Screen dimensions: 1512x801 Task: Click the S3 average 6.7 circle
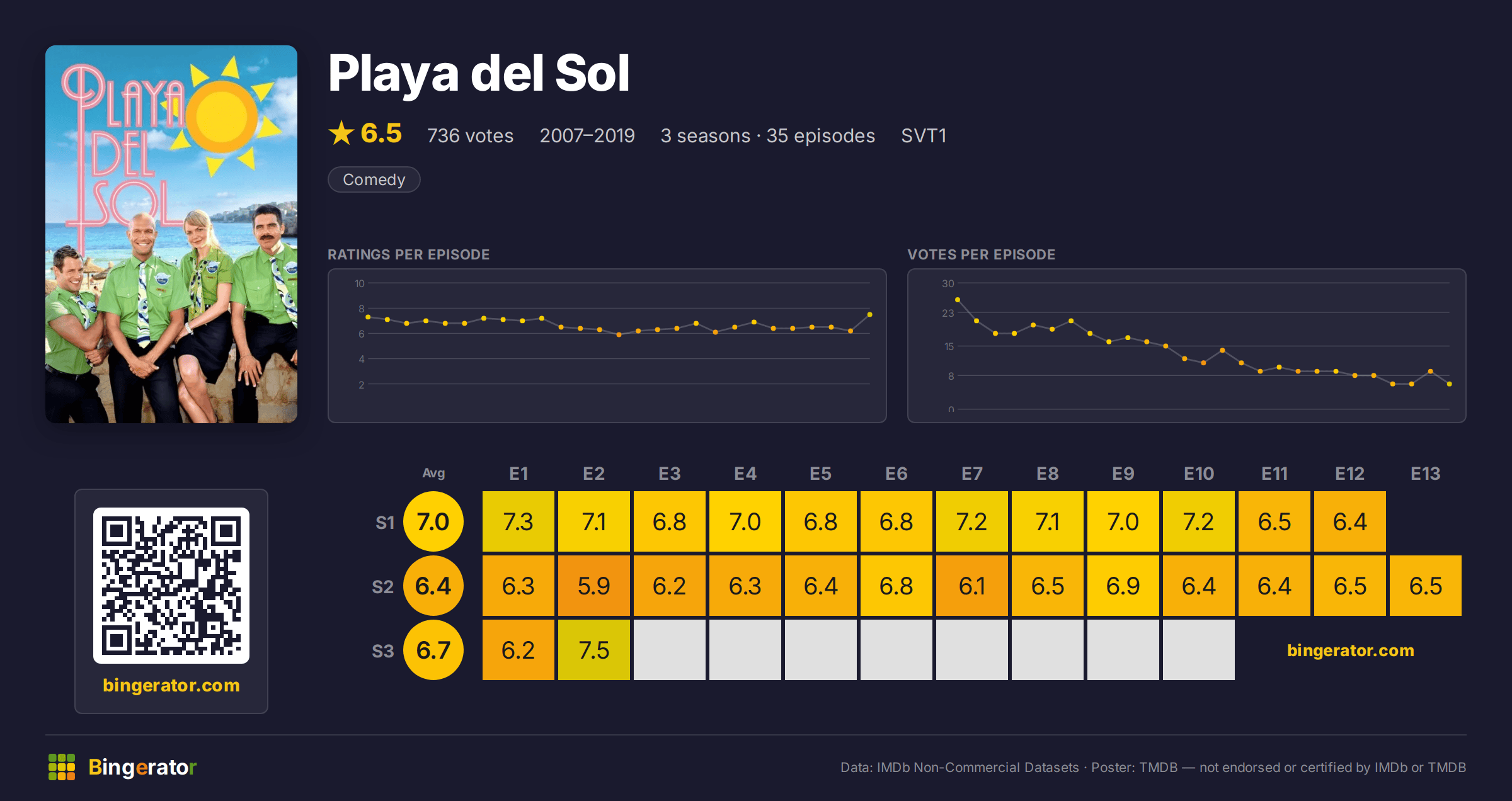coord(433,650)
